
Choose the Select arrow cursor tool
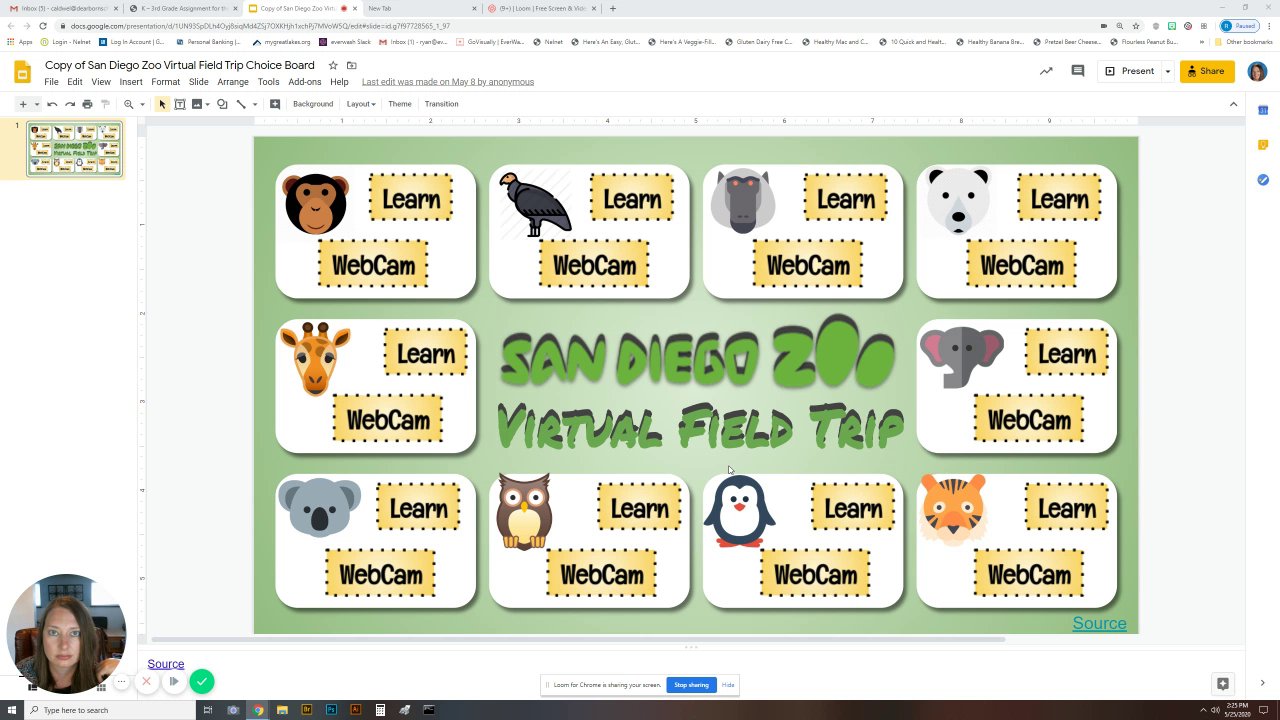click(x=163, y=104)
